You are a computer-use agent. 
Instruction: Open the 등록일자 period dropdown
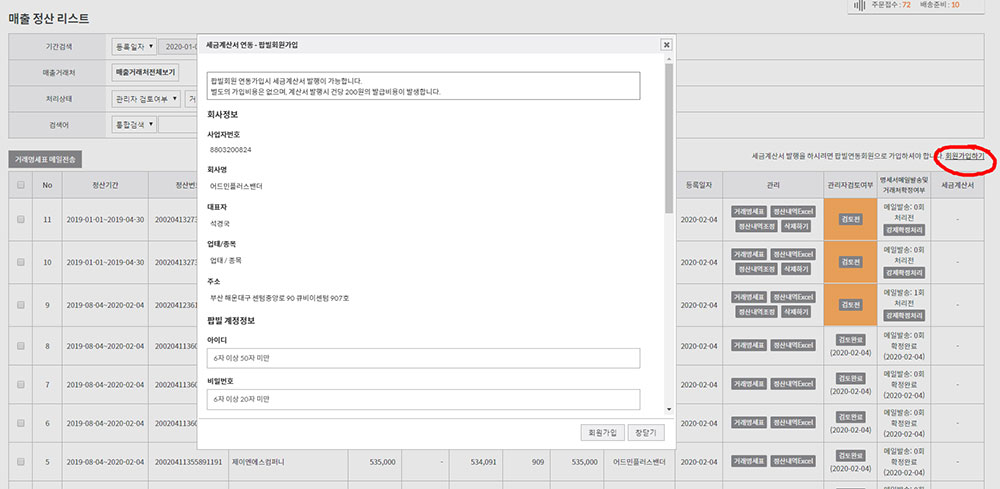(133, 47)
